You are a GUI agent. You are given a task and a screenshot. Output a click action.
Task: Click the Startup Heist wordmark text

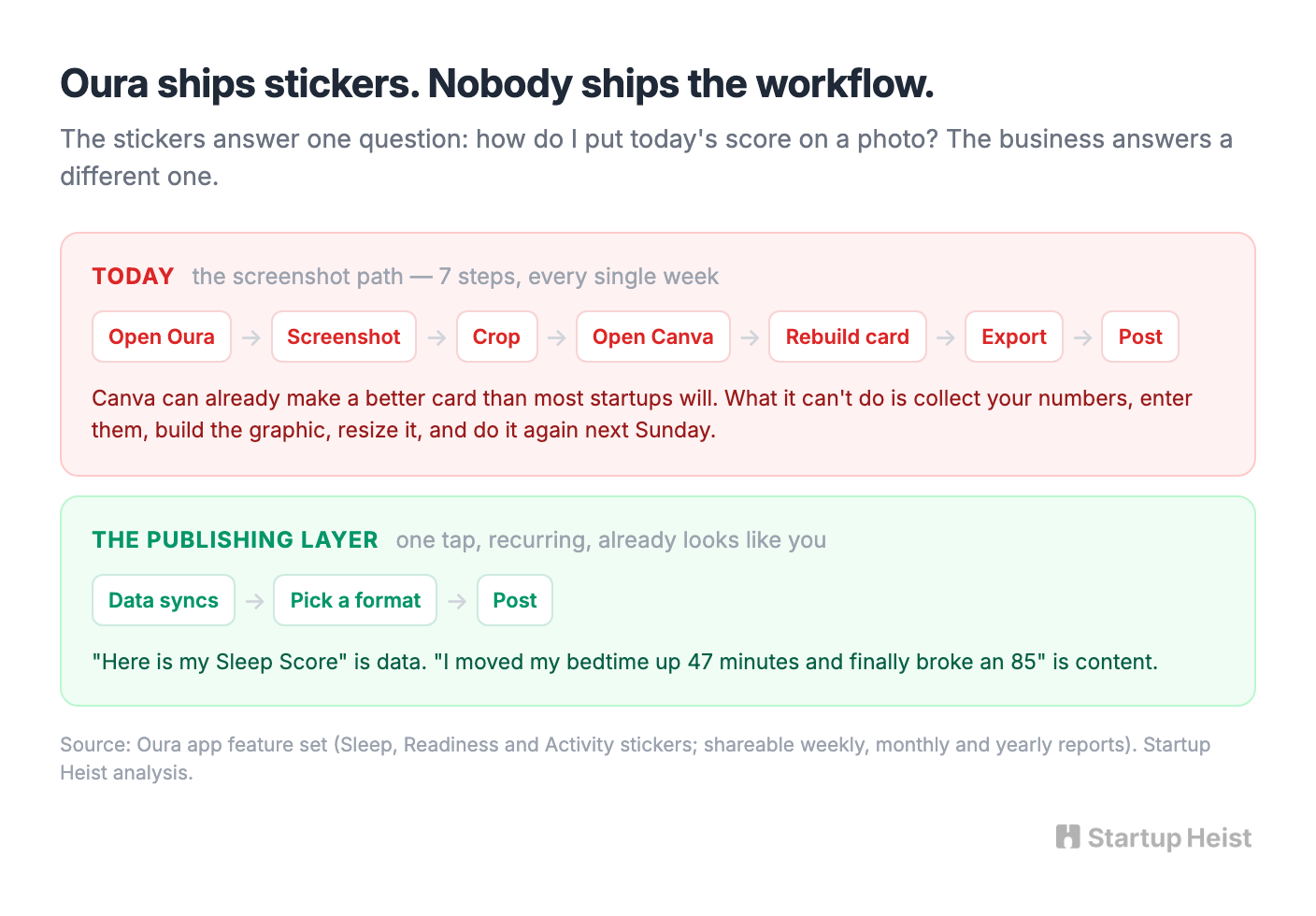coord(1169,838)
